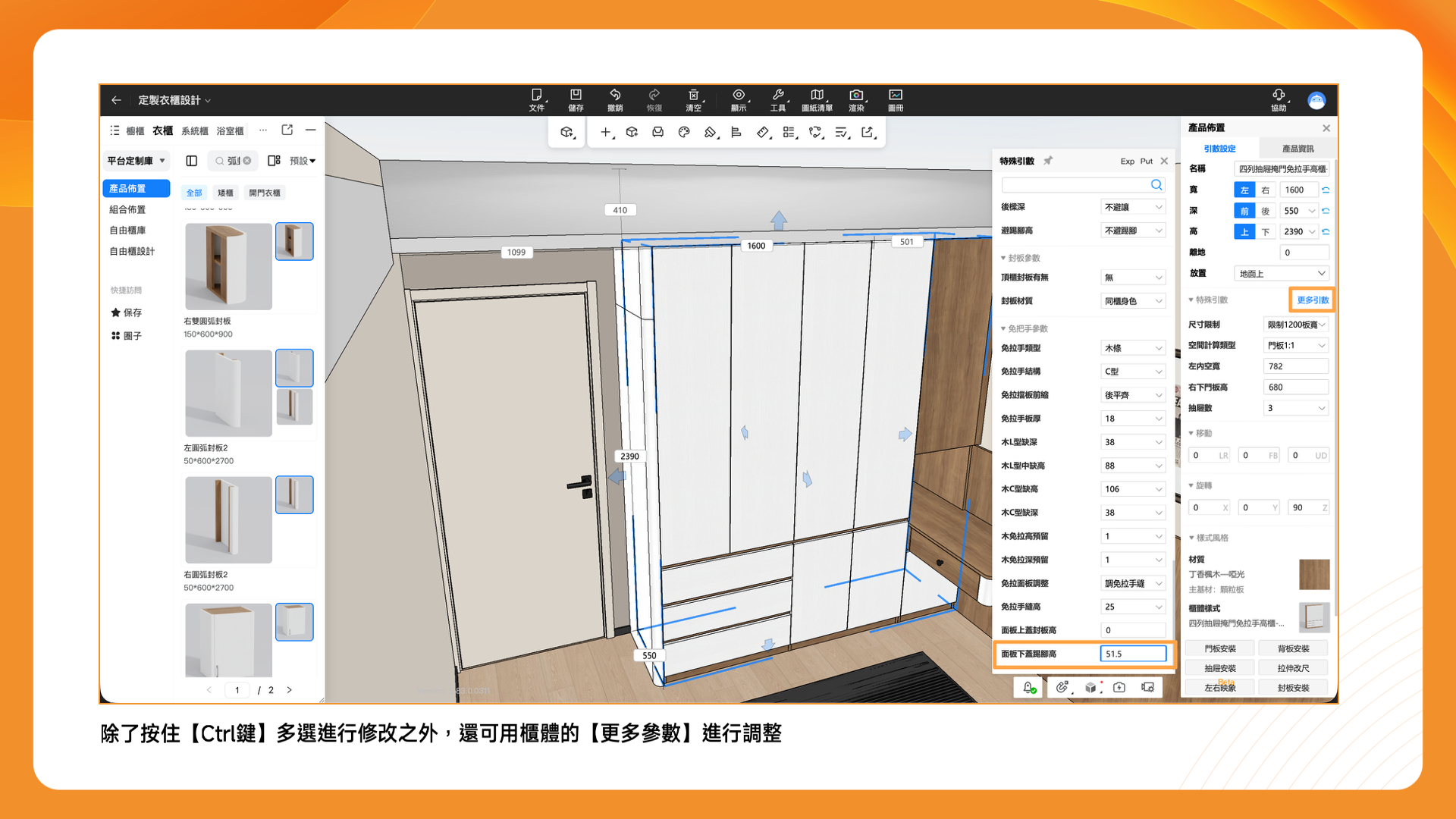
Task: Click the palette color icon in floating toolbar
Action: point(684,132)
